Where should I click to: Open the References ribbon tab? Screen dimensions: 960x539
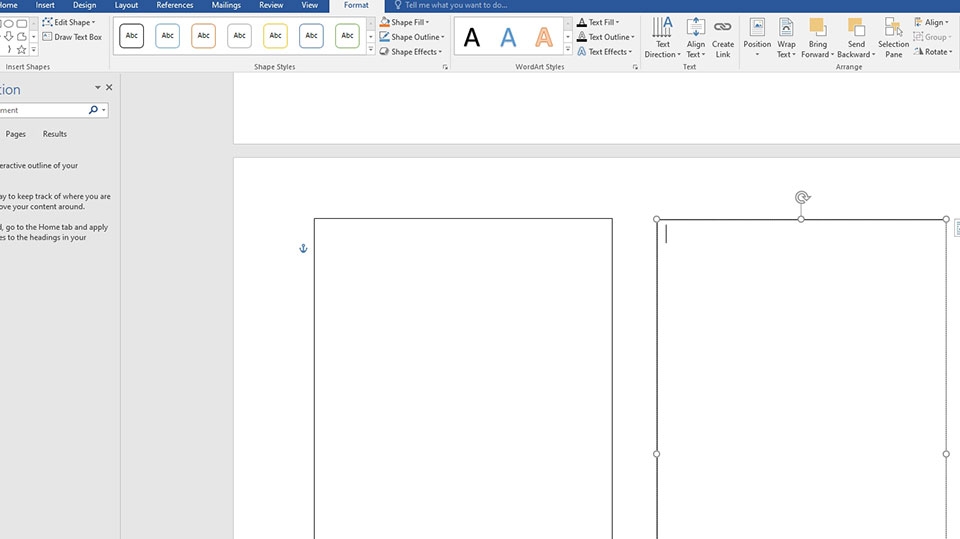pyautogui.click(x=174, y=5)
